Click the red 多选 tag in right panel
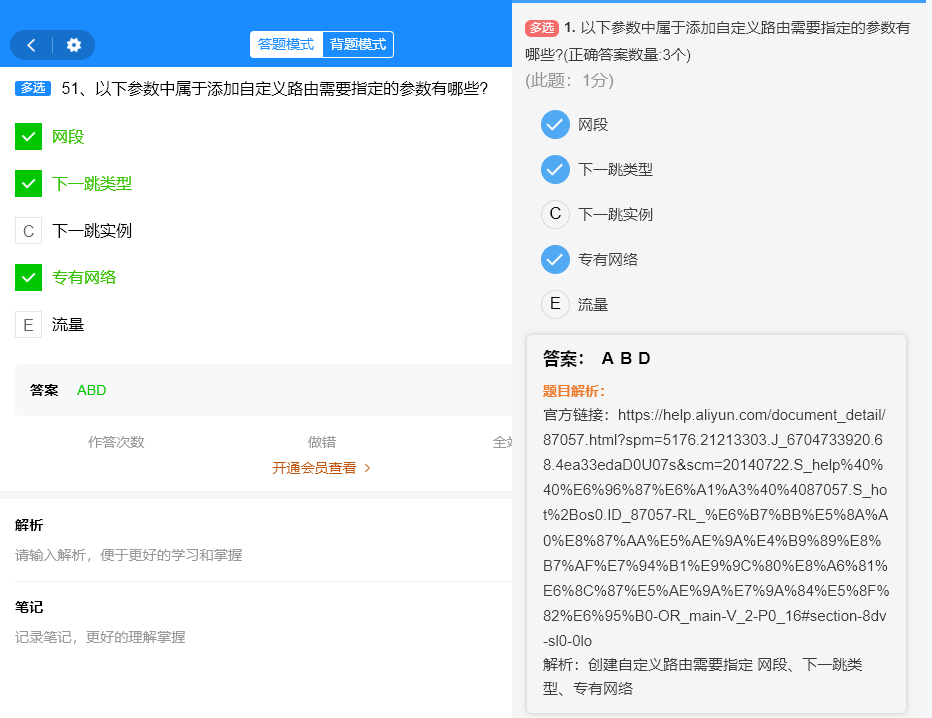The image size is (932, 718). click(x=541, y=28)
